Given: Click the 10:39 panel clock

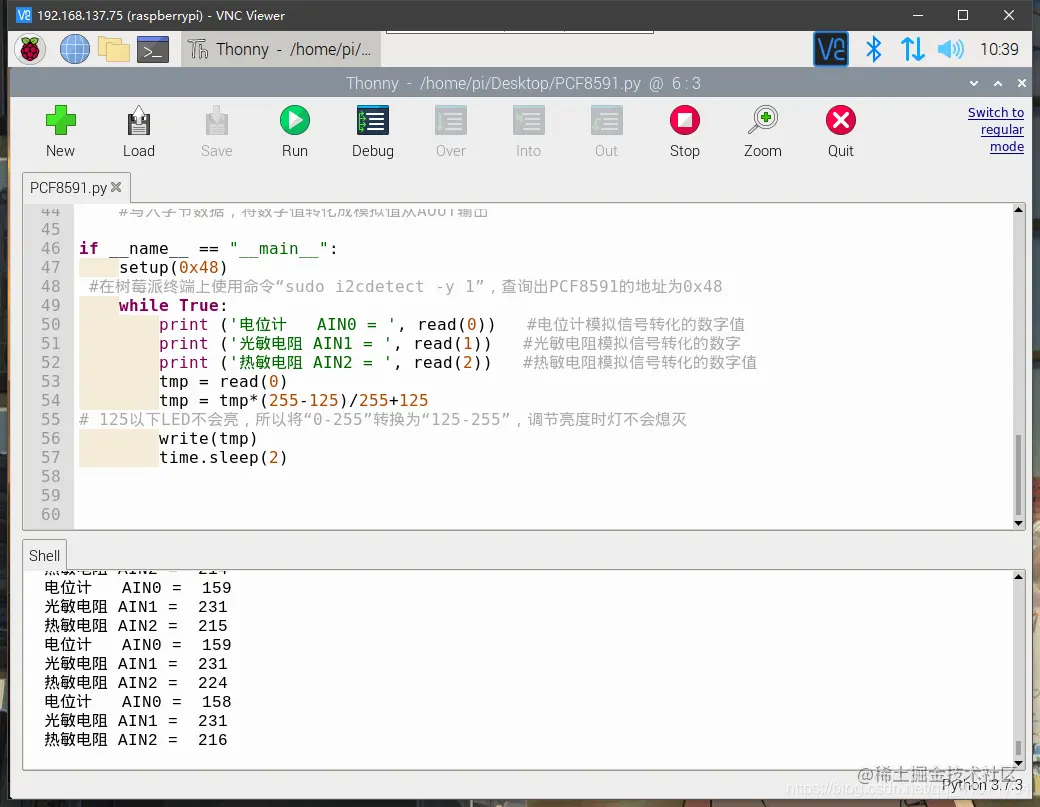Looking at the screenshot, I should pos(999,49).
